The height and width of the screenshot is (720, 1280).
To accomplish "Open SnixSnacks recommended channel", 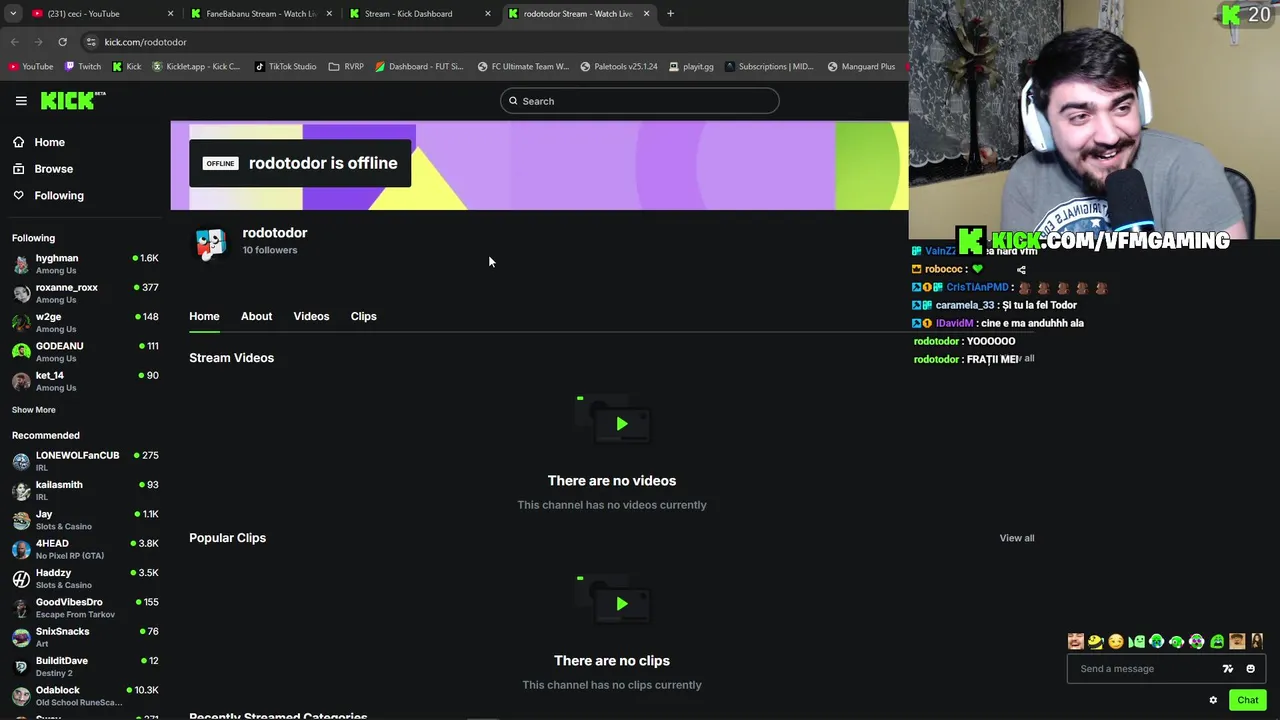I will pyautogui.click(x=85, y=637).
